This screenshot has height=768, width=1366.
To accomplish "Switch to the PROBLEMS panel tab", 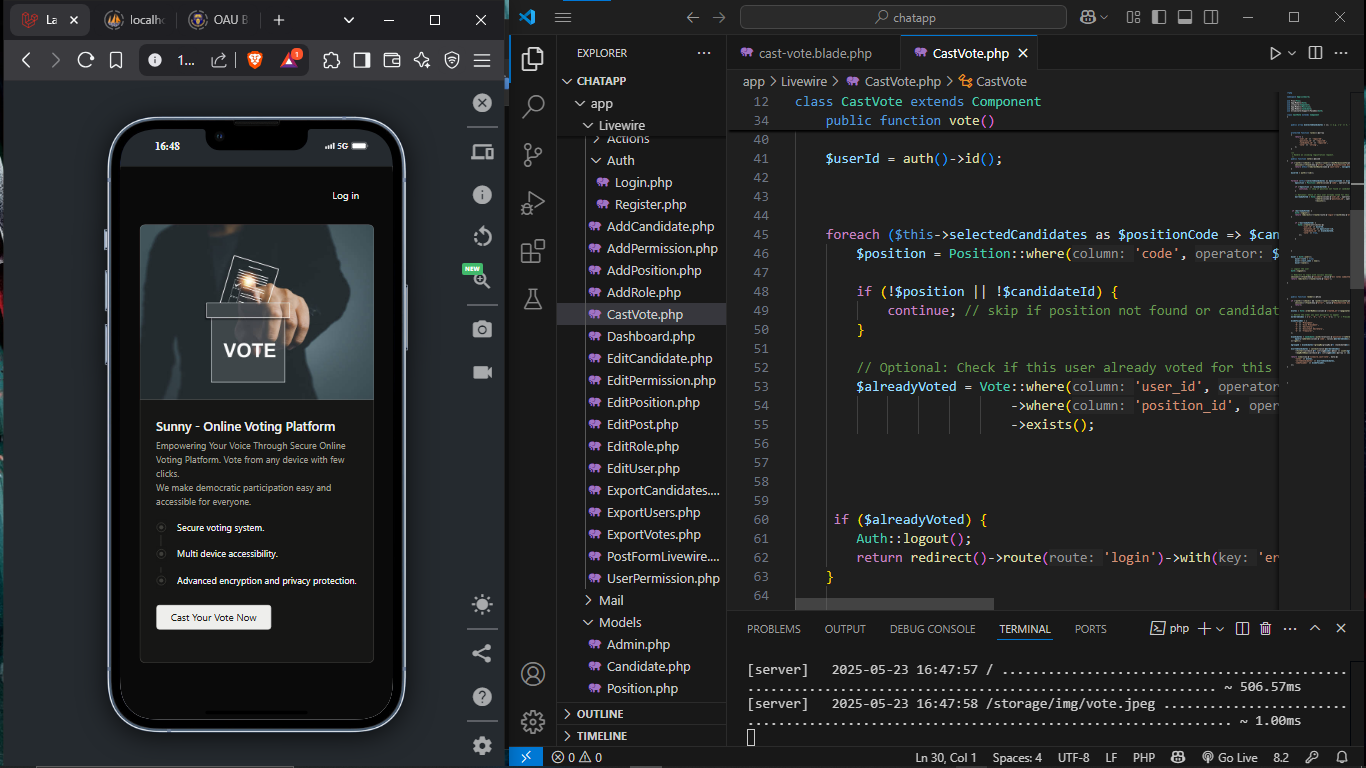I will [774, 629].
